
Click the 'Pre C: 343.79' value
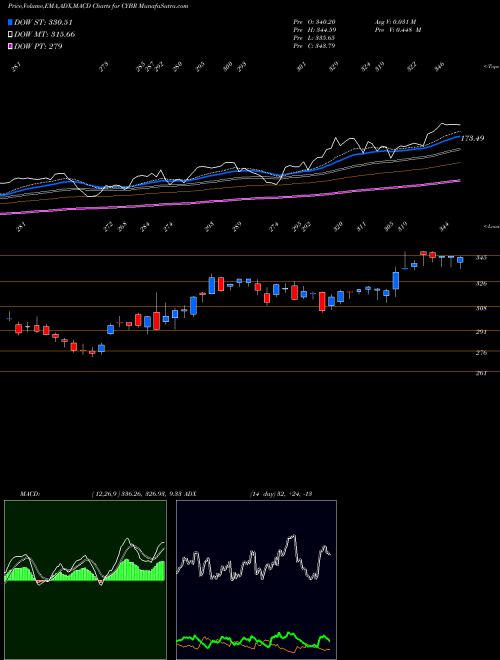tap(314, 46)
